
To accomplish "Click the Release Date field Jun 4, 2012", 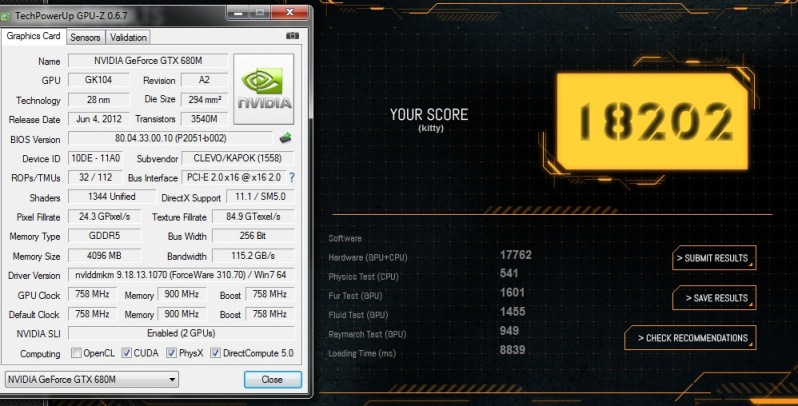I will click(99, 119).
